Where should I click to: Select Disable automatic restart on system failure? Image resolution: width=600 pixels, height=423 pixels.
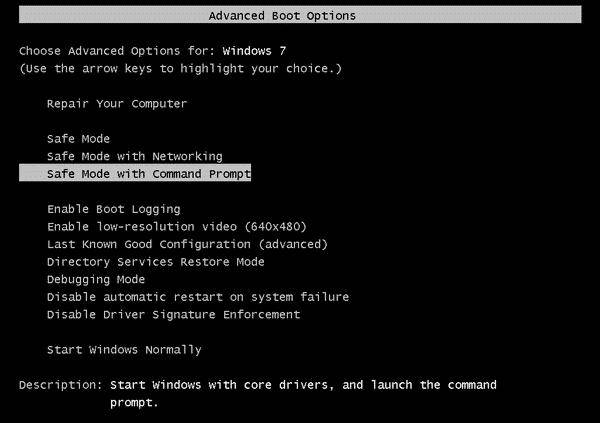pyautogui.click(x=197, y=297)
